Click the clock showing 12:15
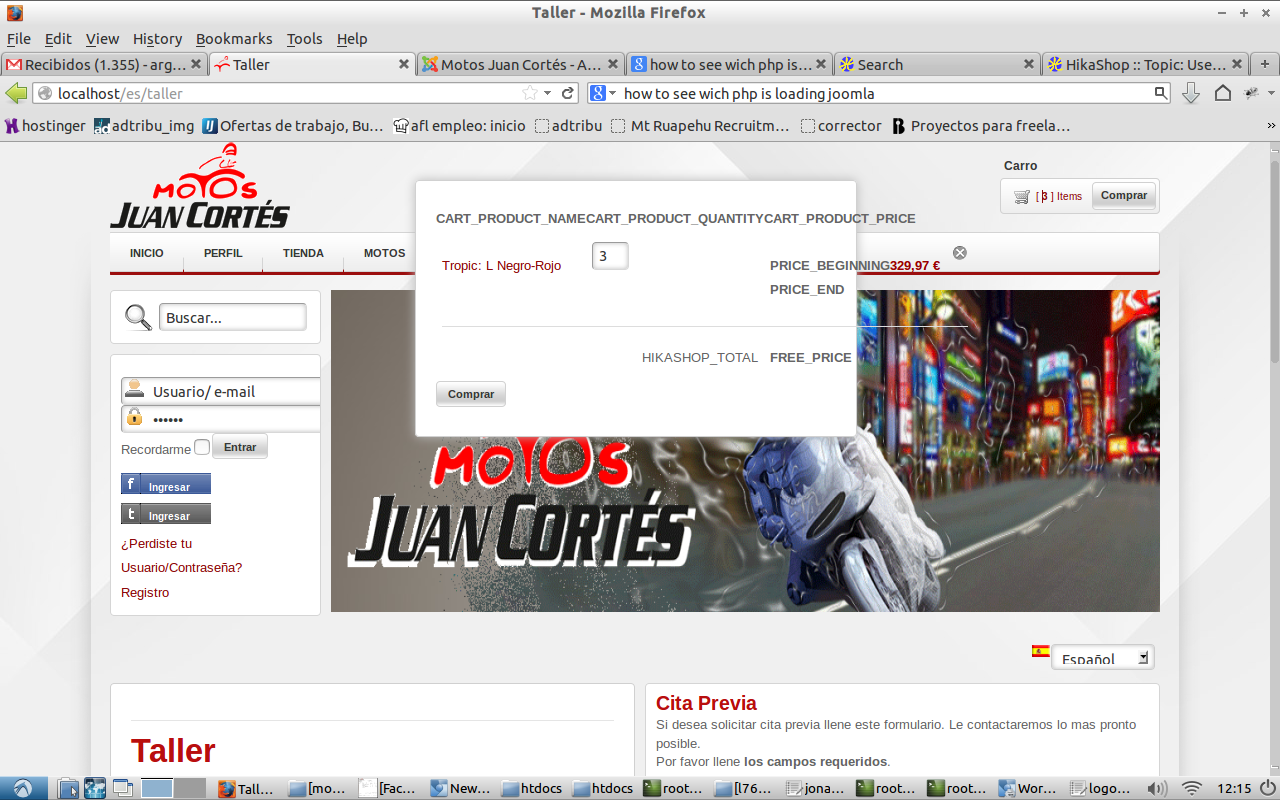 tap(1235, 788)
